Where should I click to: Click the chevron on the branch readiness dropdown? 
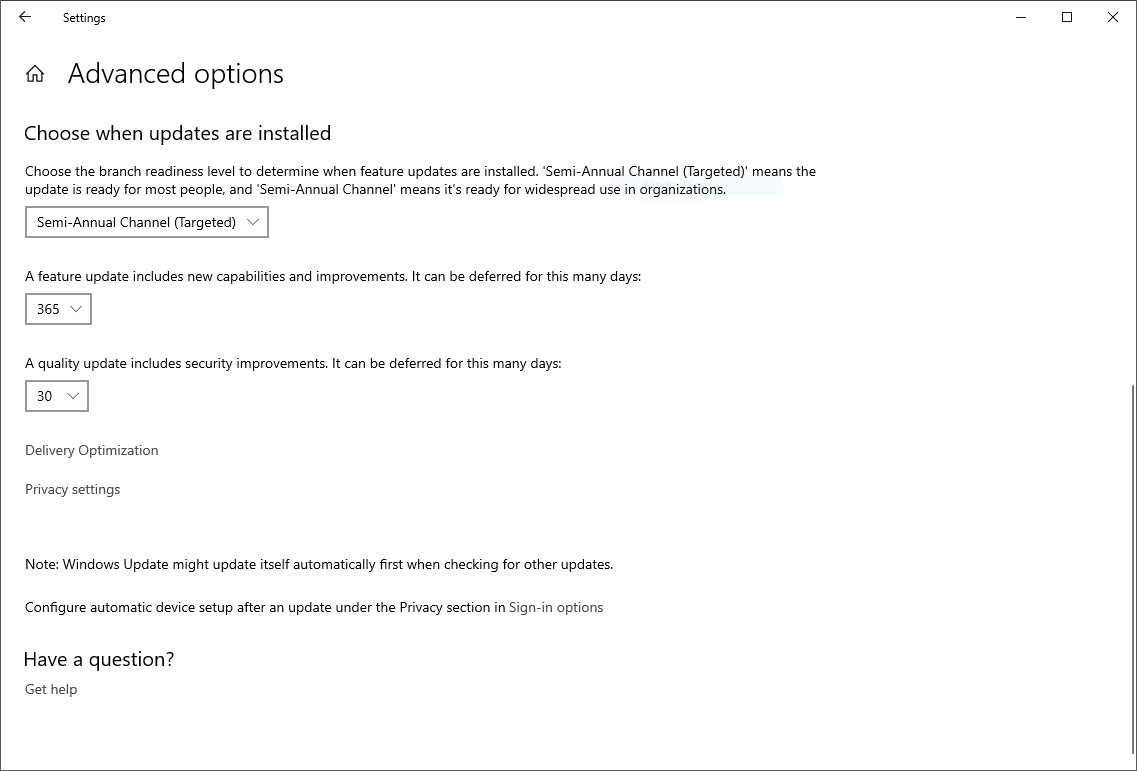(x=252, y=222)
